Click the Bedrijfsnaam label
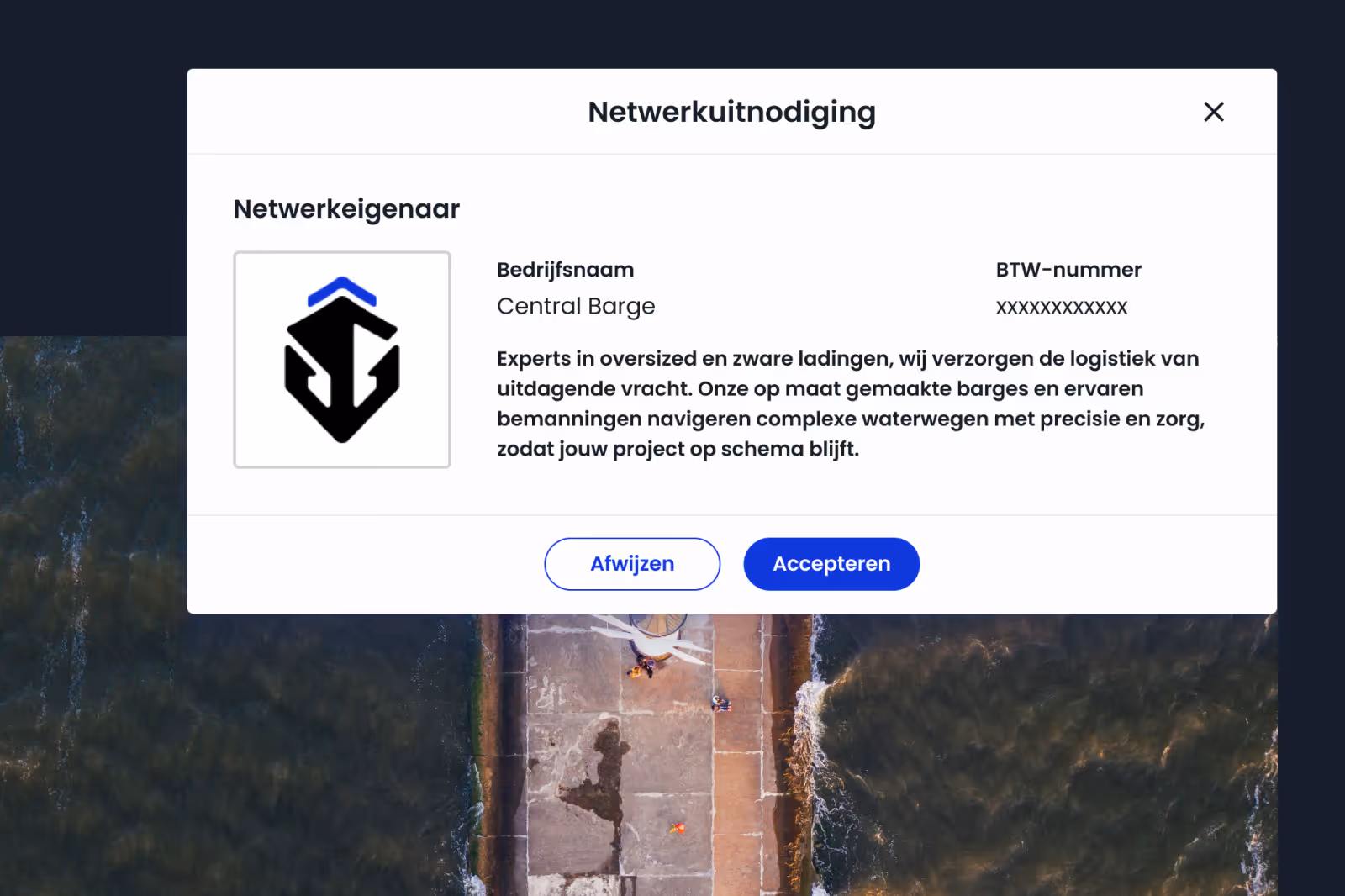This screenshot has width=1345, height=896. coord(566,270)
